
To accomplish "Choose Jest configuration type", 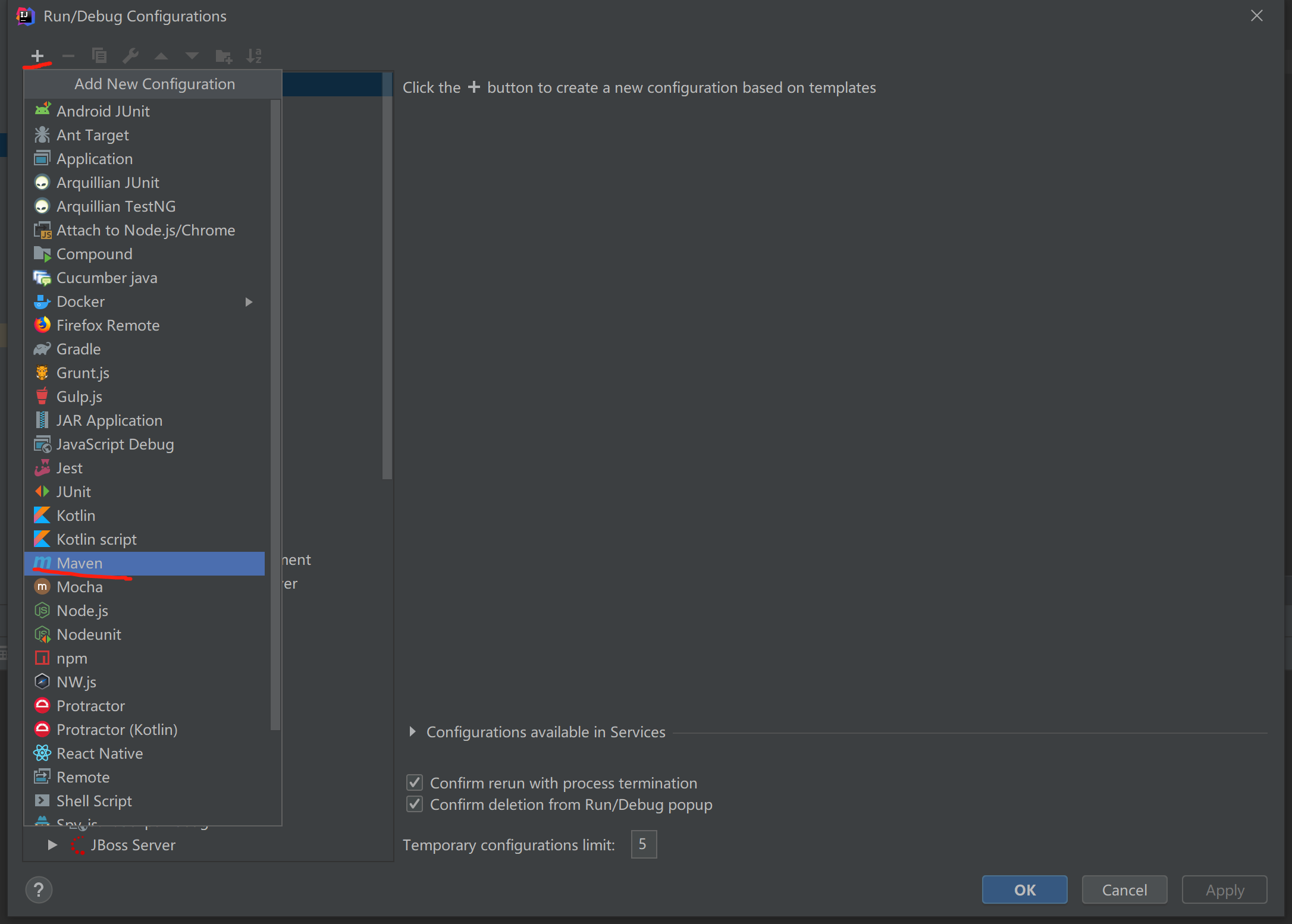I will click(x=145, y=468).
